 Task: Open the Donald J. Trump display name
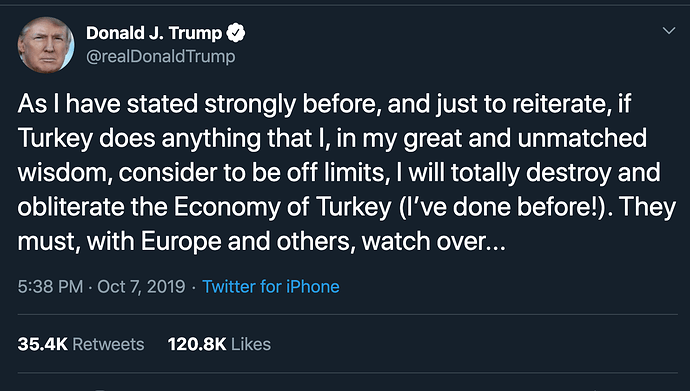(x=154, y=33)
